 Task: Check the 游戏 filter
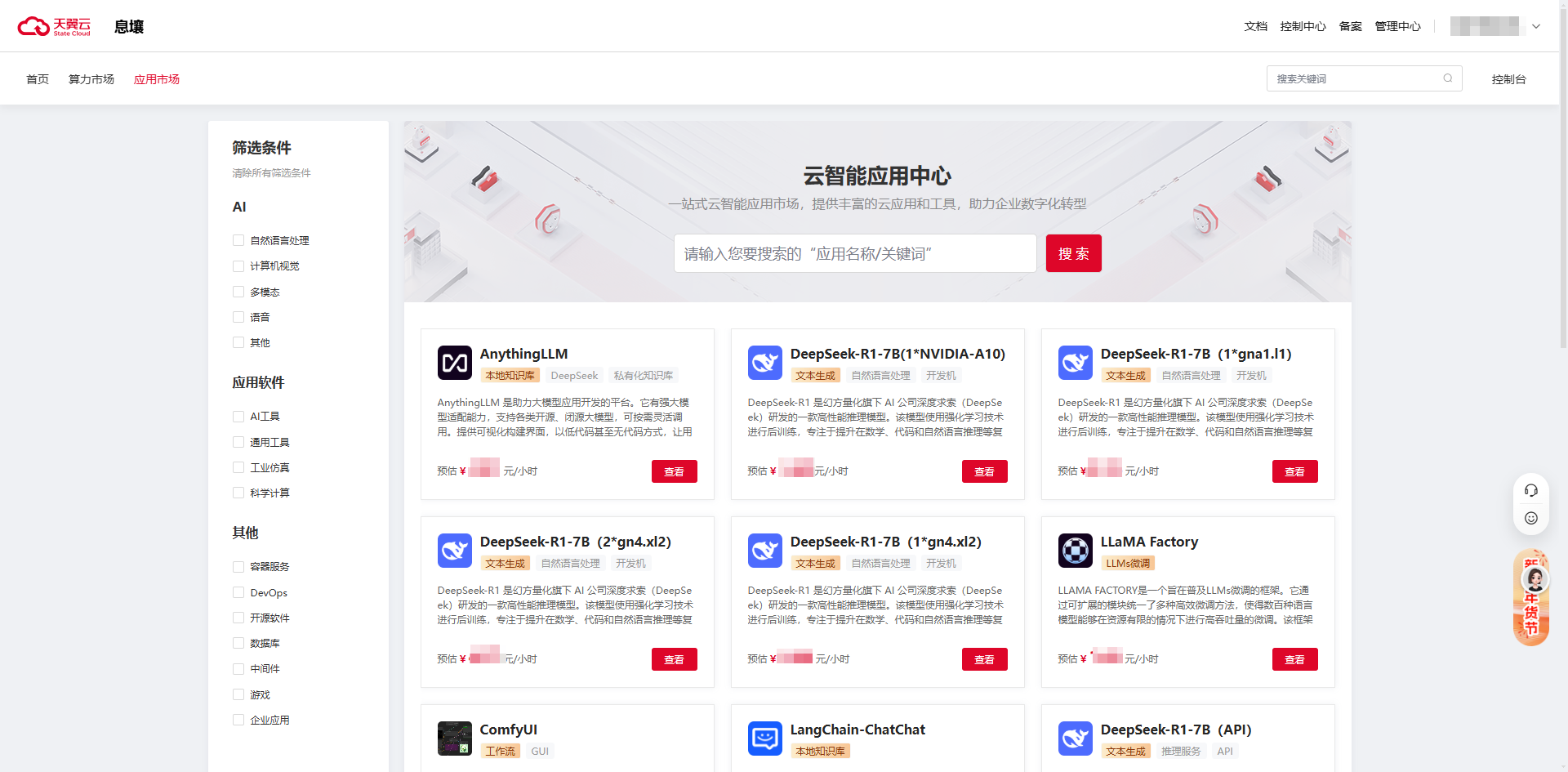pyautogui.click(x=238, y=694)
